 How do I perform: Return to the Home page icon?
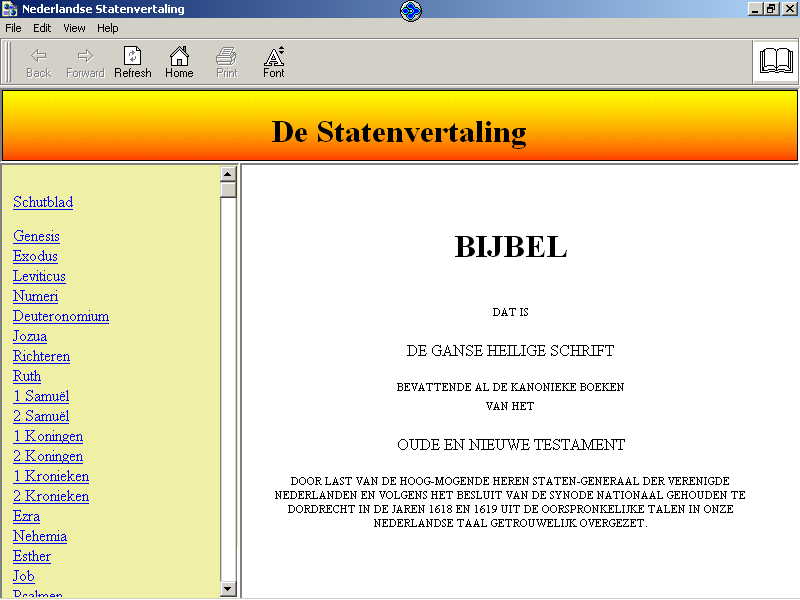(x=179, y=56)
